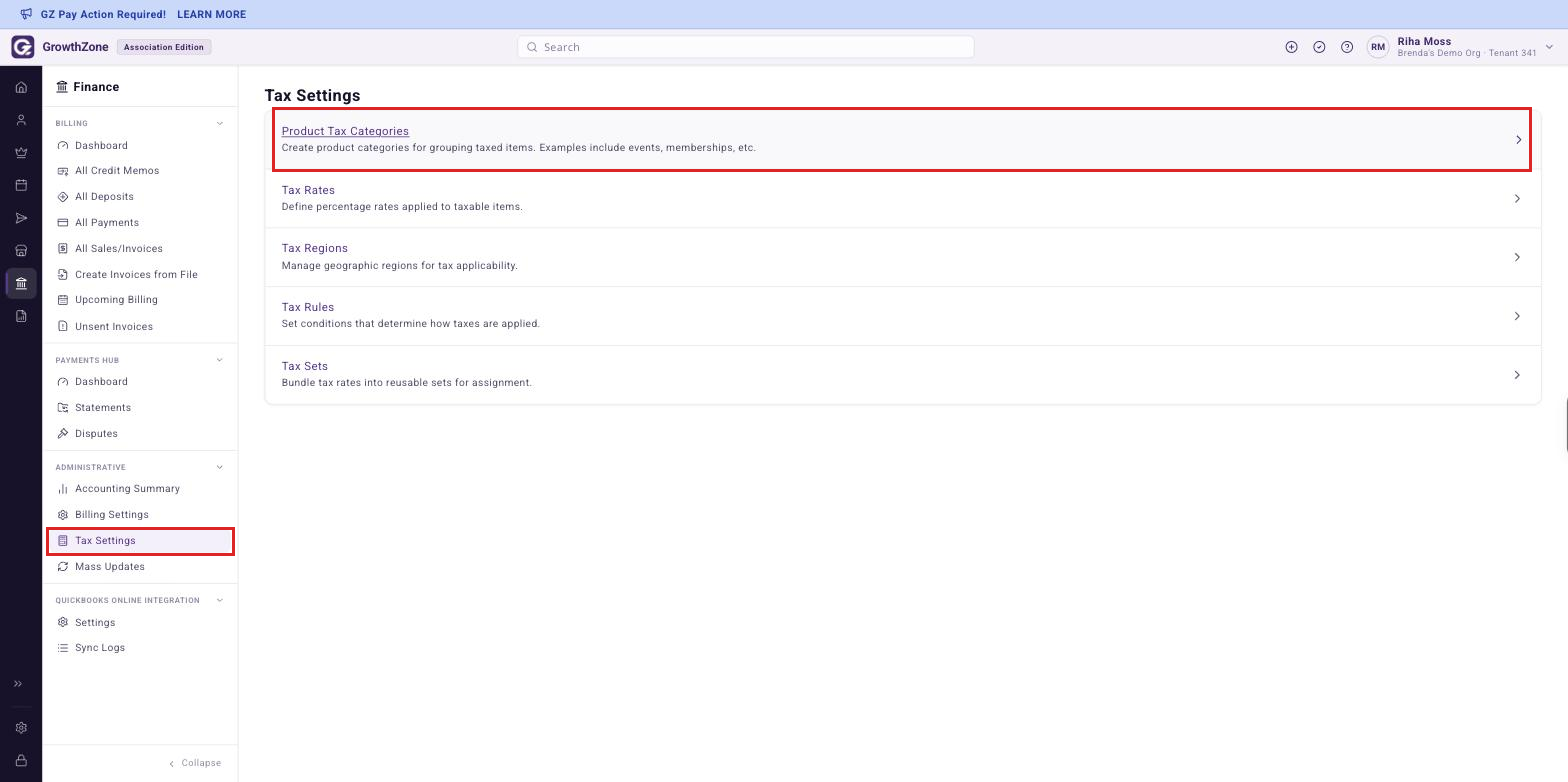The height and width of the screenshot is (782, 1568).
Task: Open the user account dropdown chevron
Action: 1550,47
